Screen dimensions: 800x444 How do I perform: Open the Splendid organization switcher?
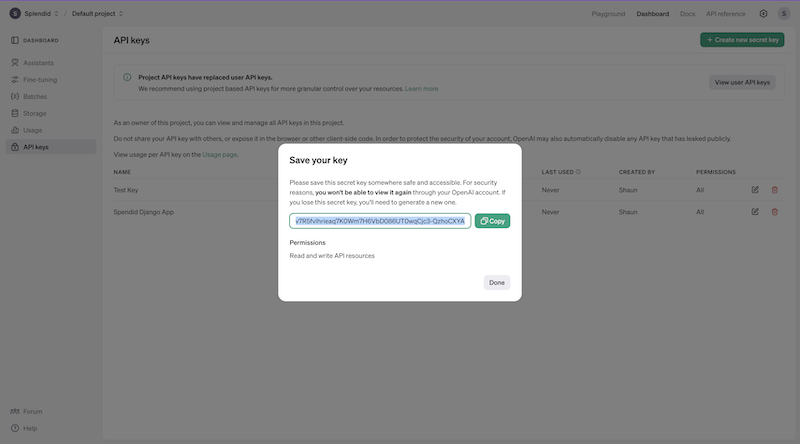click(x=41, y=14)
